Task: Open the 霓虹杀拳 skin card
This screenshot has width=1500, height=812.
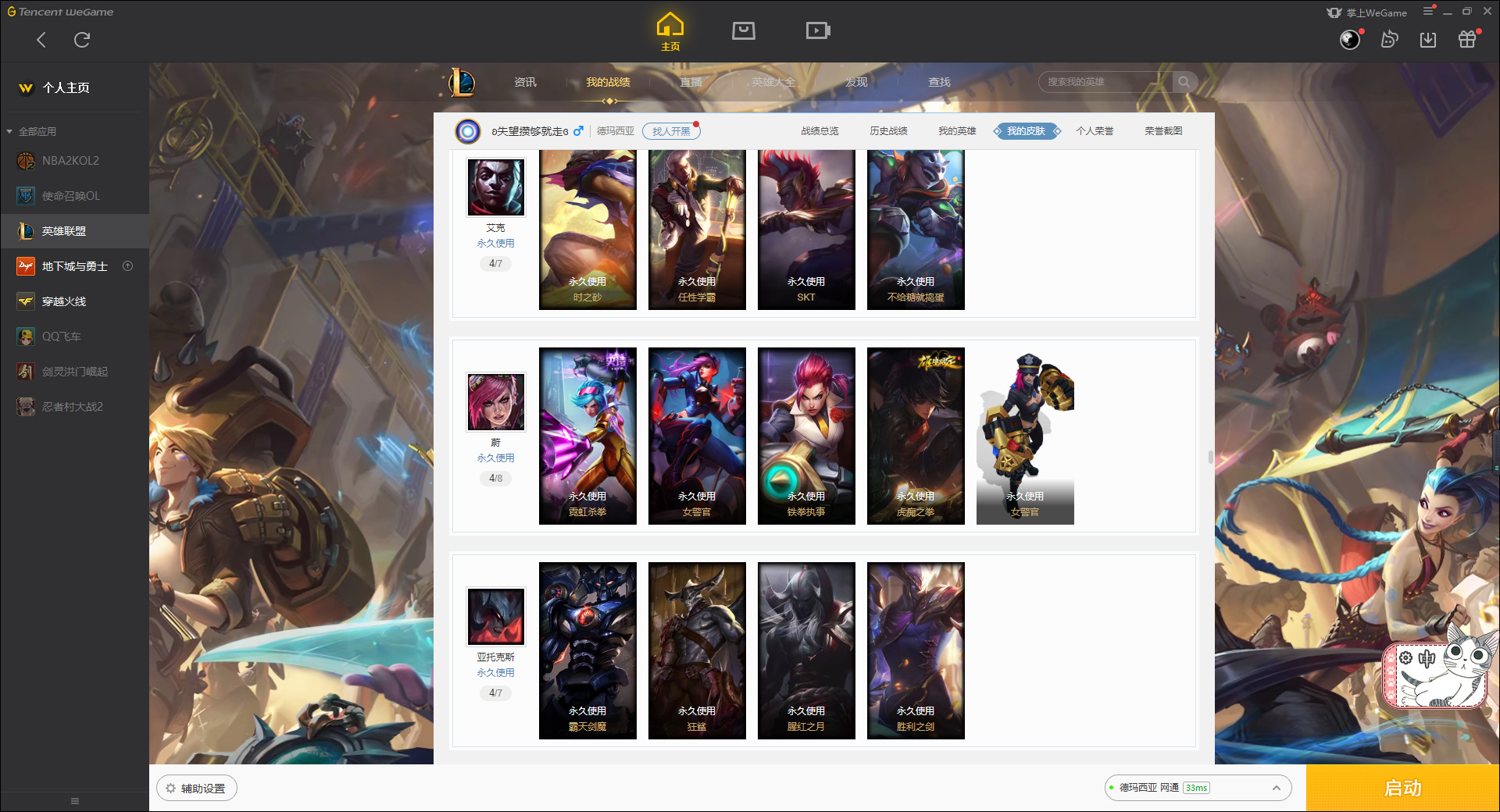Action: click(587, 436)
